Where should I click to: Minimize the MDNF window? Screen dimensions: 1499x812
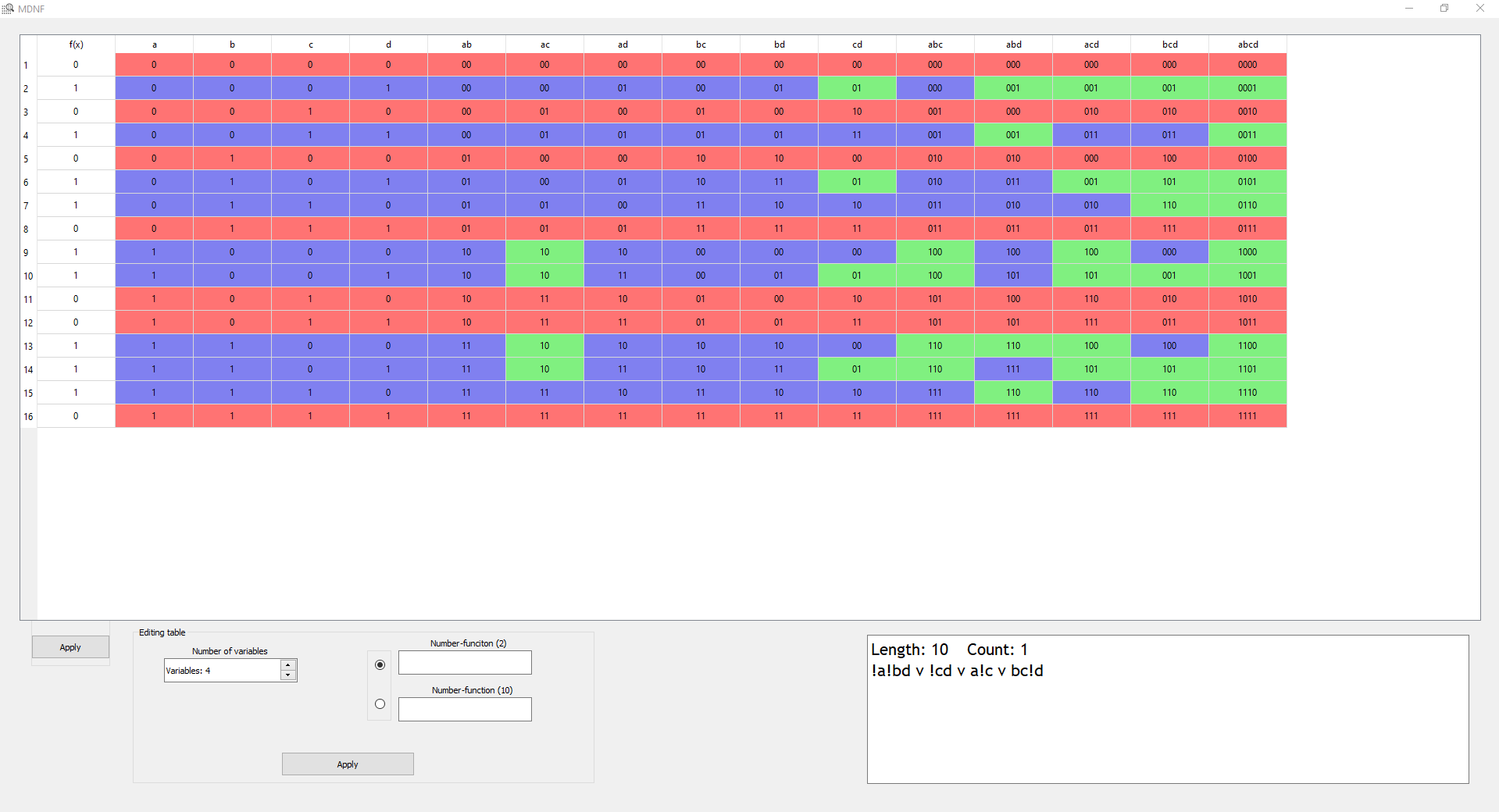pos(1409,9)
